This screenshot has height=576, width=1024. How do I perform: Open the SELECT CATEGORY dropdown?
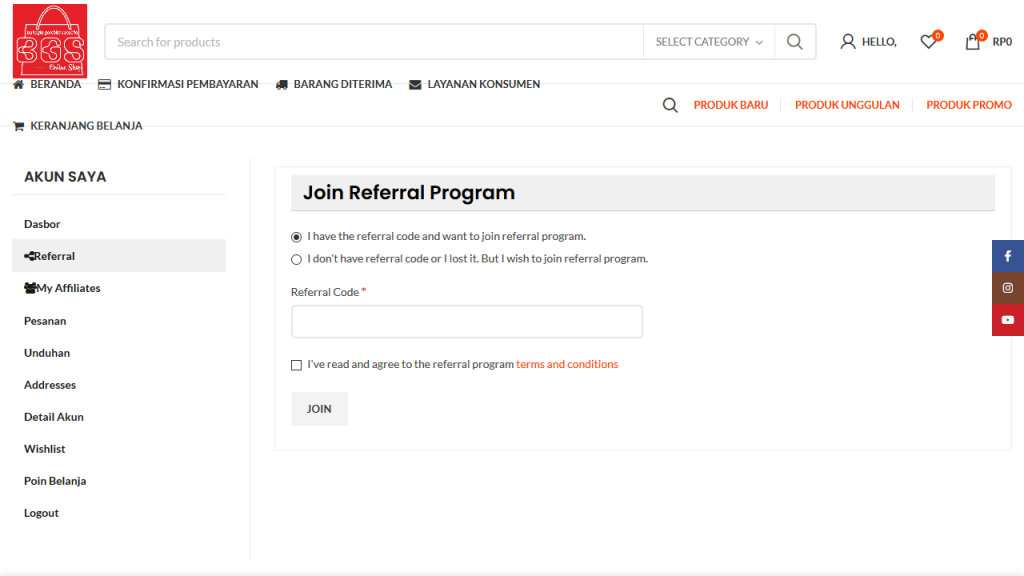[x=708, y=41]
